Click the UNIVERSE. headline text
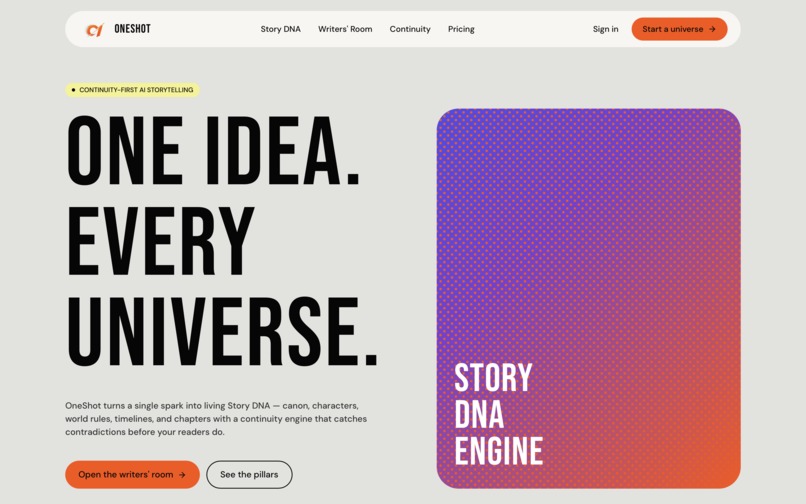 (x=222, y=331)
